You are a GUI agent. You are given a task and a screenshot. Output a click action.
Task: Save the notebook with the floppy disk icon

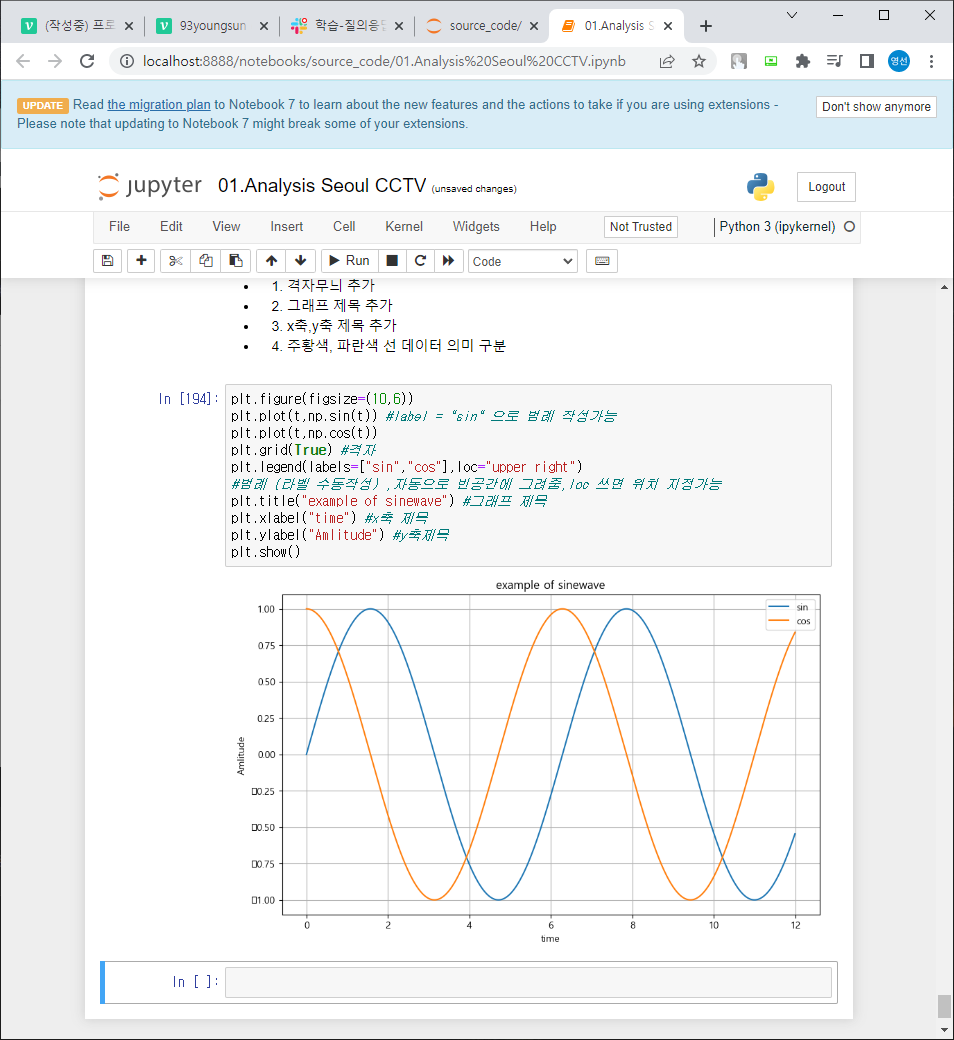tap(107, 261)
